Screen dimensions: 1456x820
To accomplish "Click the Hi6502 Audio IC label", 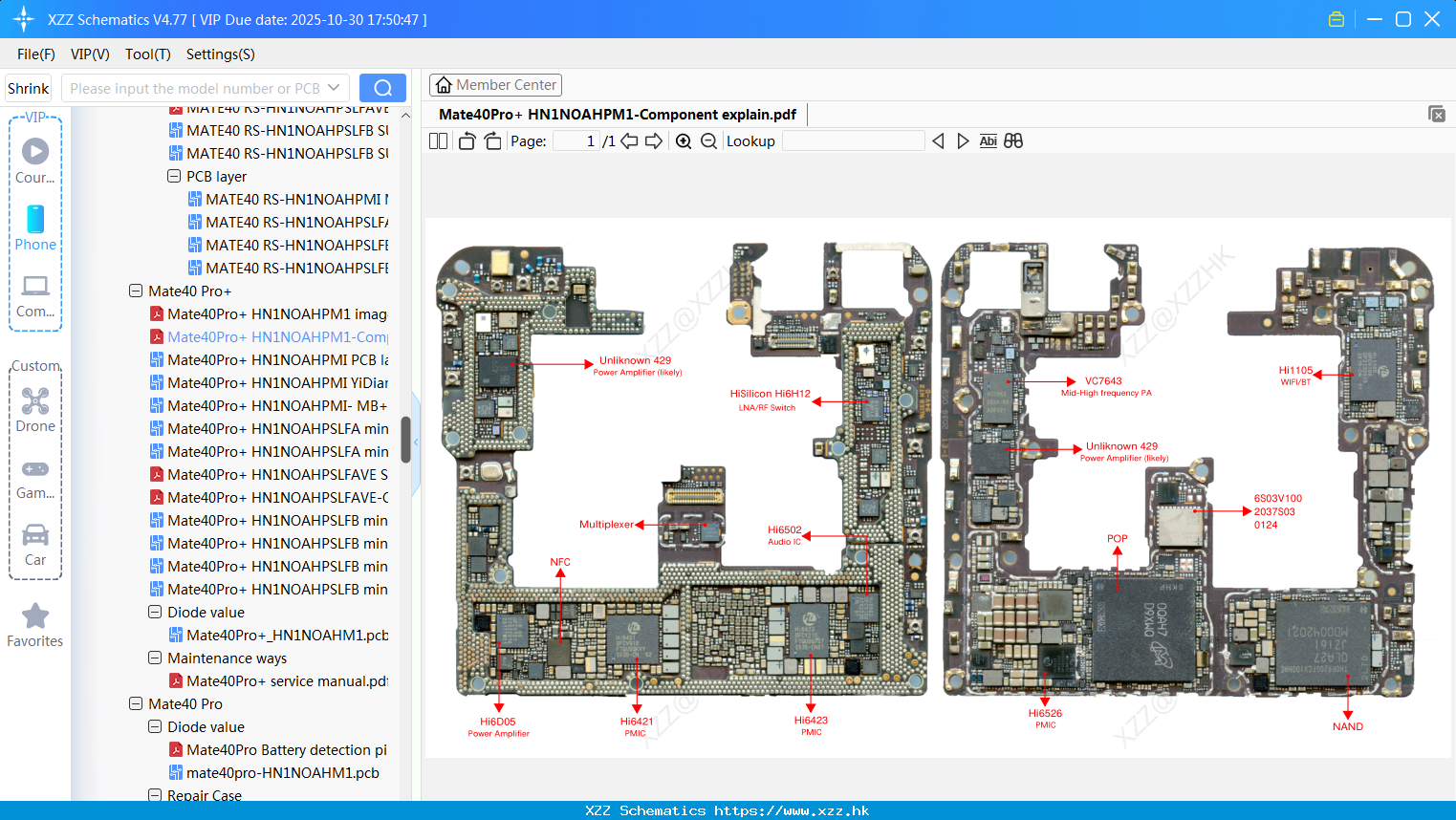I will click(785, 535).
